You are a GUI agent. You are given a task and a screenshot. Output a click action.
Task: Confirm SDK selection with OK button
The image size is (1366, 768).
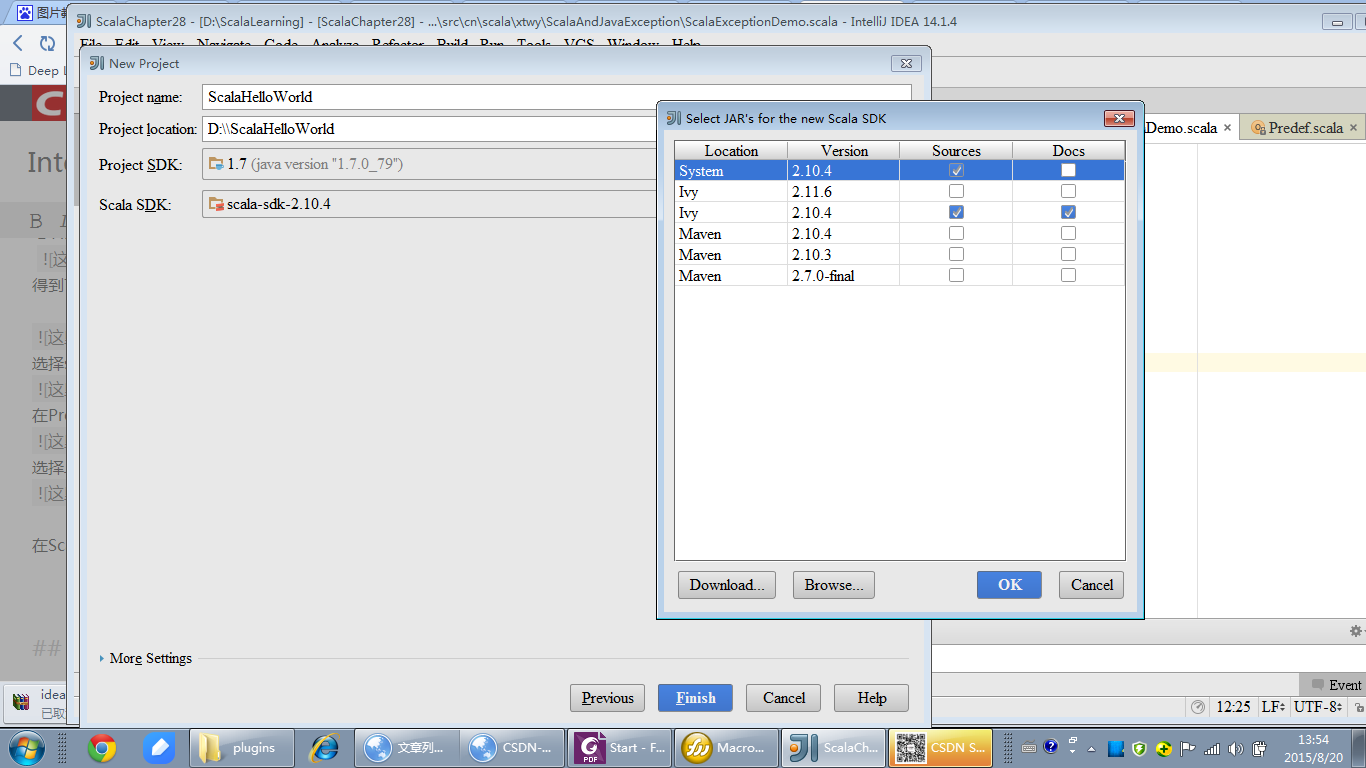1009,585
